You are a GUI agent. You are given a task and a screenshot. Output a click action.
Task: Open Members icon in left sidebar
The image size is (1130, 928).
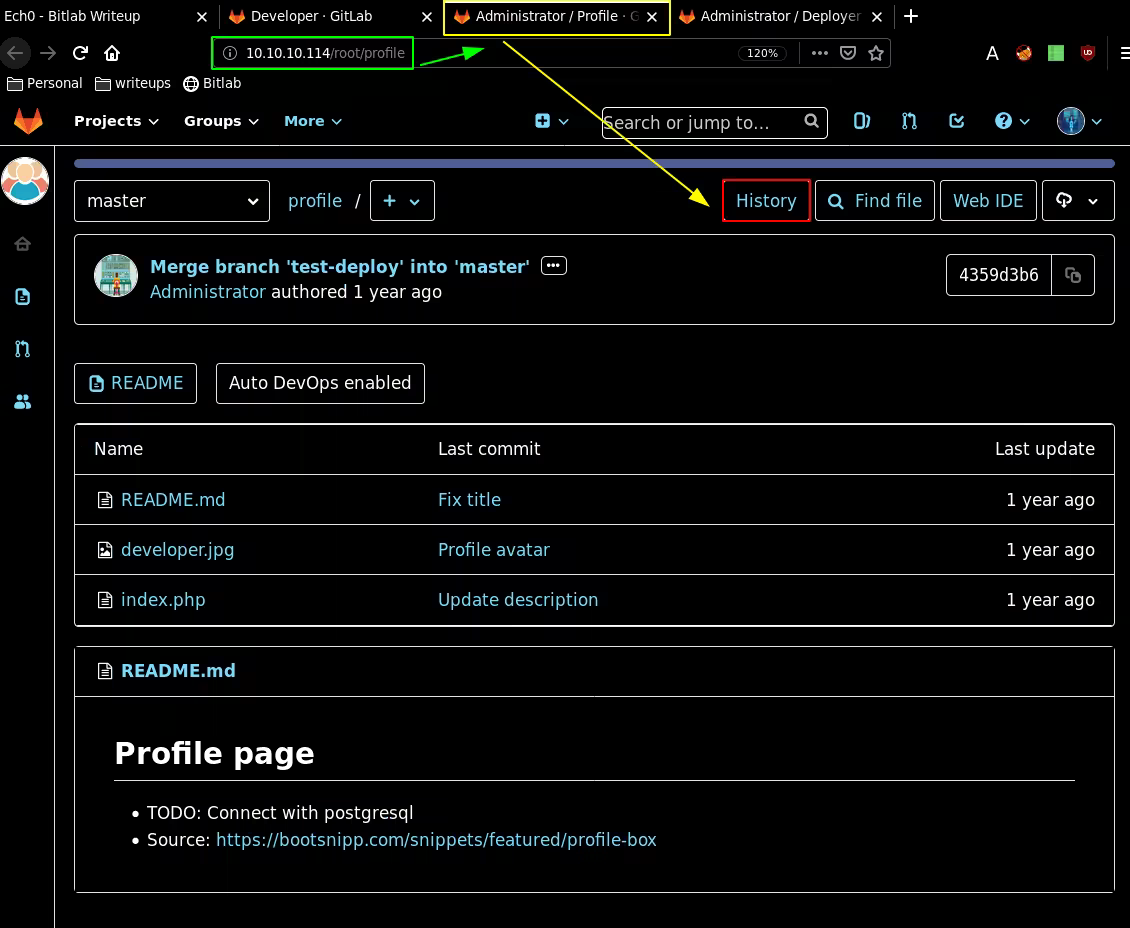22,402
